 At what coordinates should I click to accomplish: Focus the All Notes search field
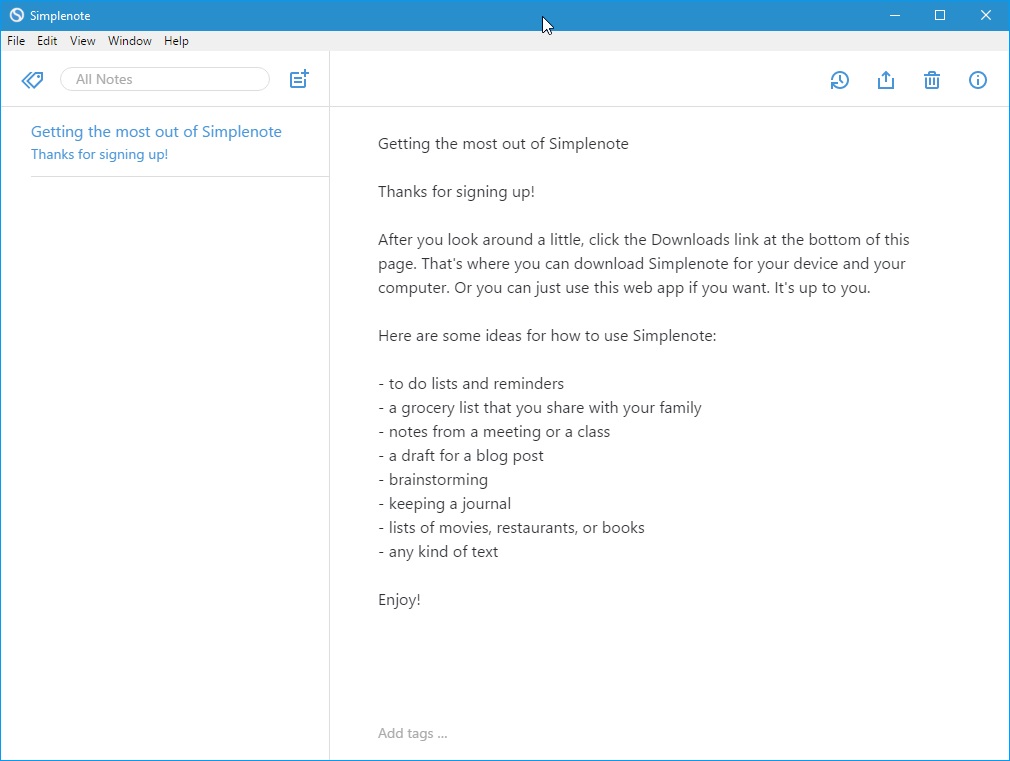(165, 79)
